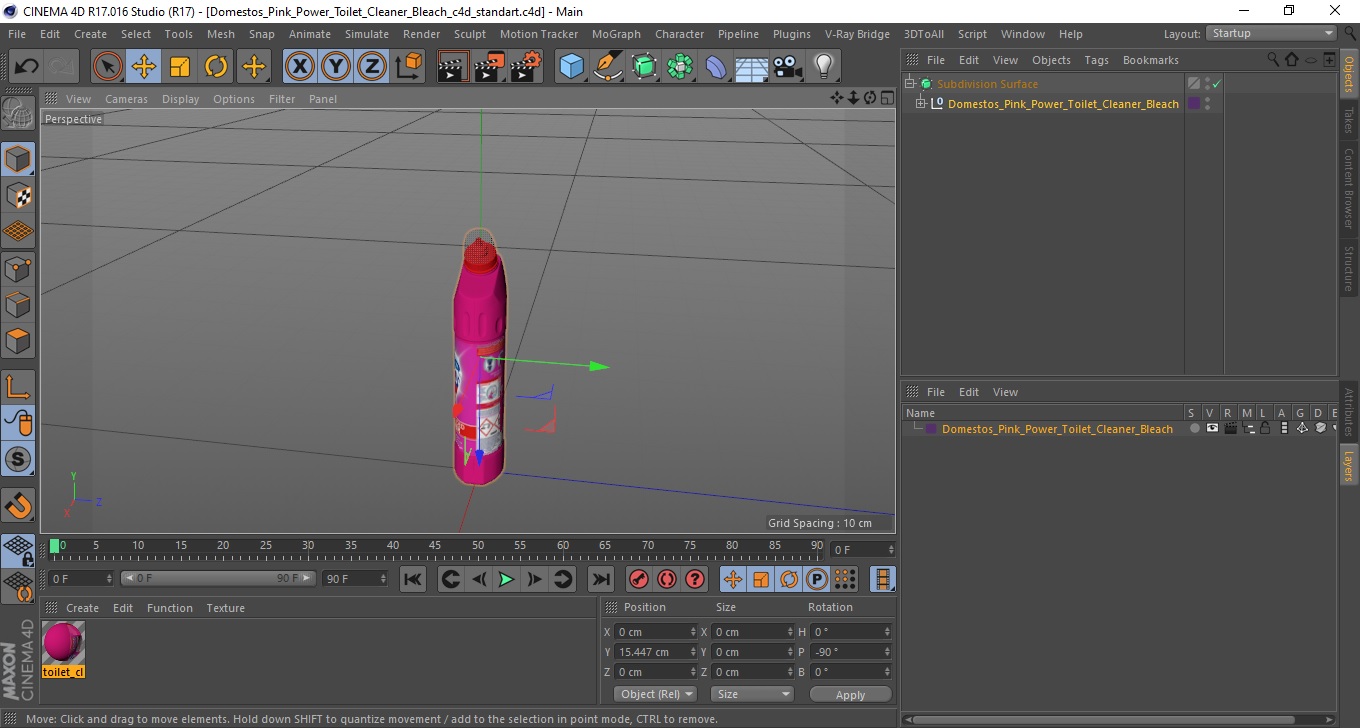Viewport: 1360px width, 728px height.
Task: Render to Picture Viewer
Action: 489,67
